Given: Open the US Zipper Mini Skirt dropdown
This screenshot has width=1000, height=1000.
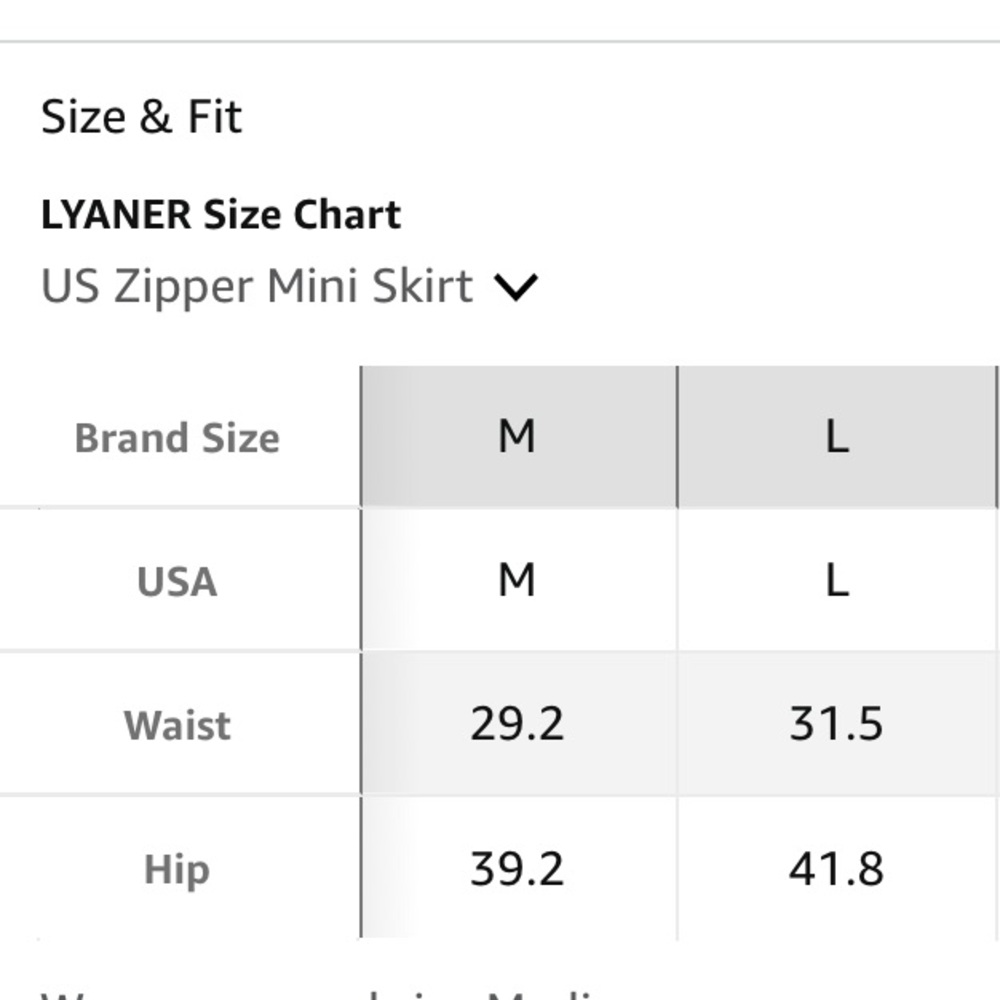Looking at the screenshot, I should pyautogui.click(x=290, y=286).
